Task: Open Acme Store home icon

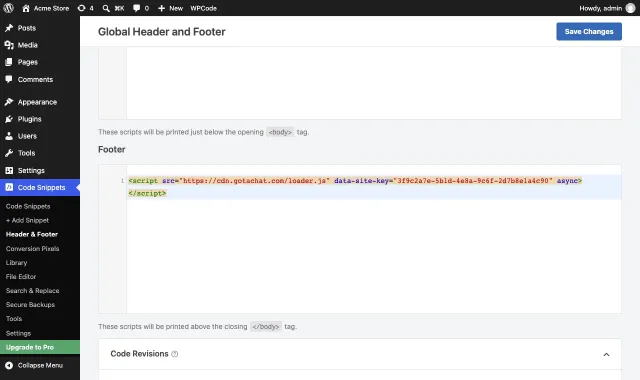Action: pos(26,8)
